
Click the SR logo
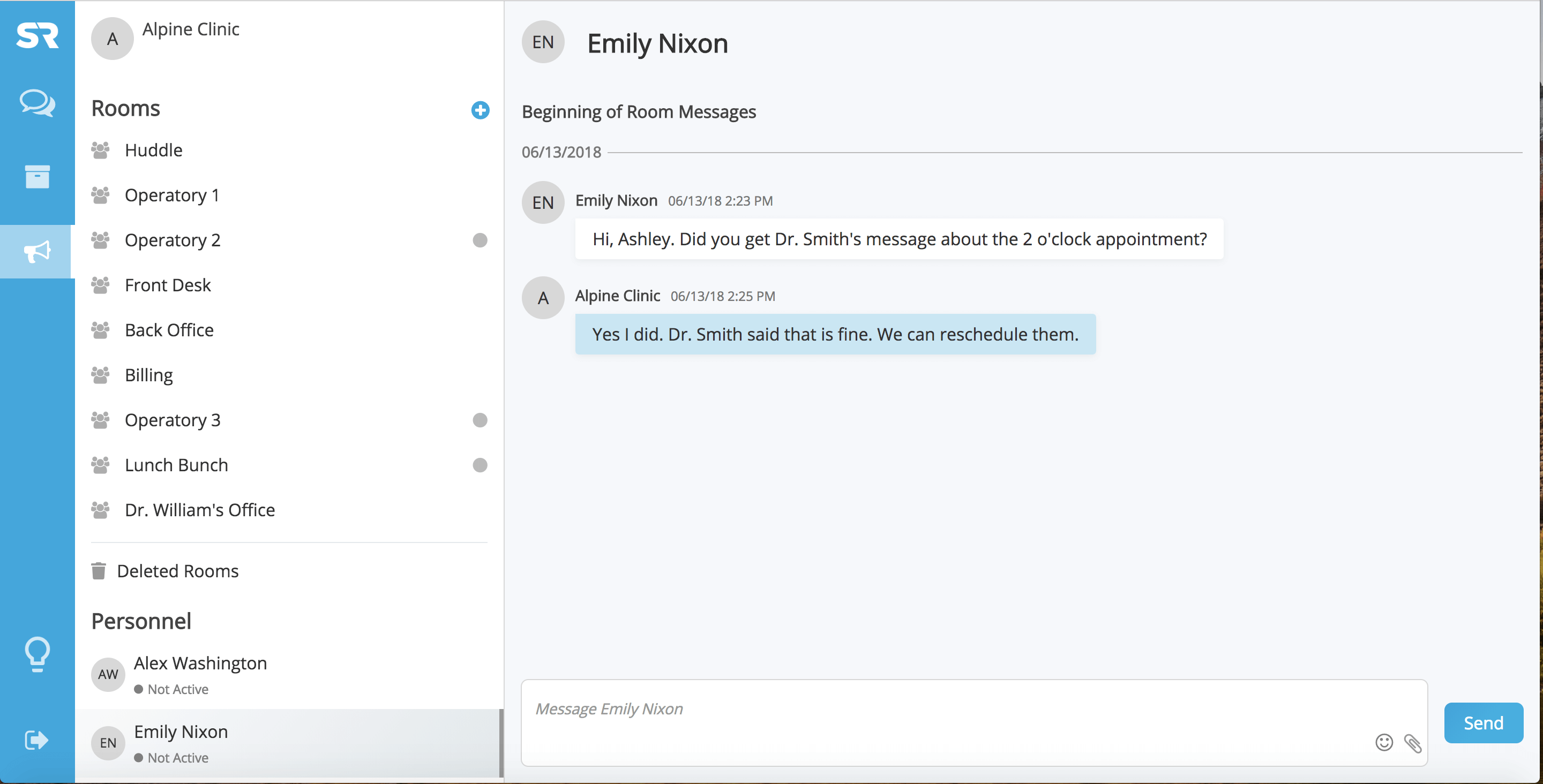37,35
